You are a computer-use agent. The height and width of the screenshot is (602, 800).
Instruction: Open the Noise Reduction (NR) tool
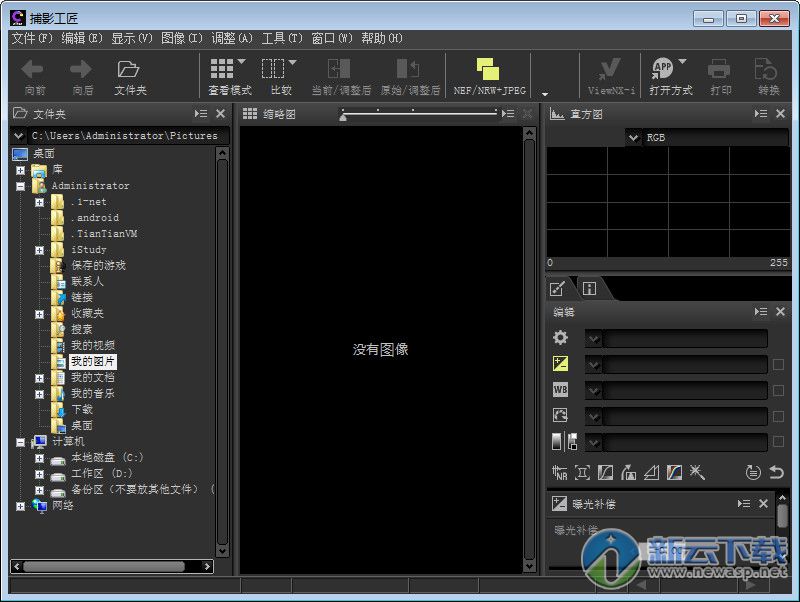click(x=560, y=472)
